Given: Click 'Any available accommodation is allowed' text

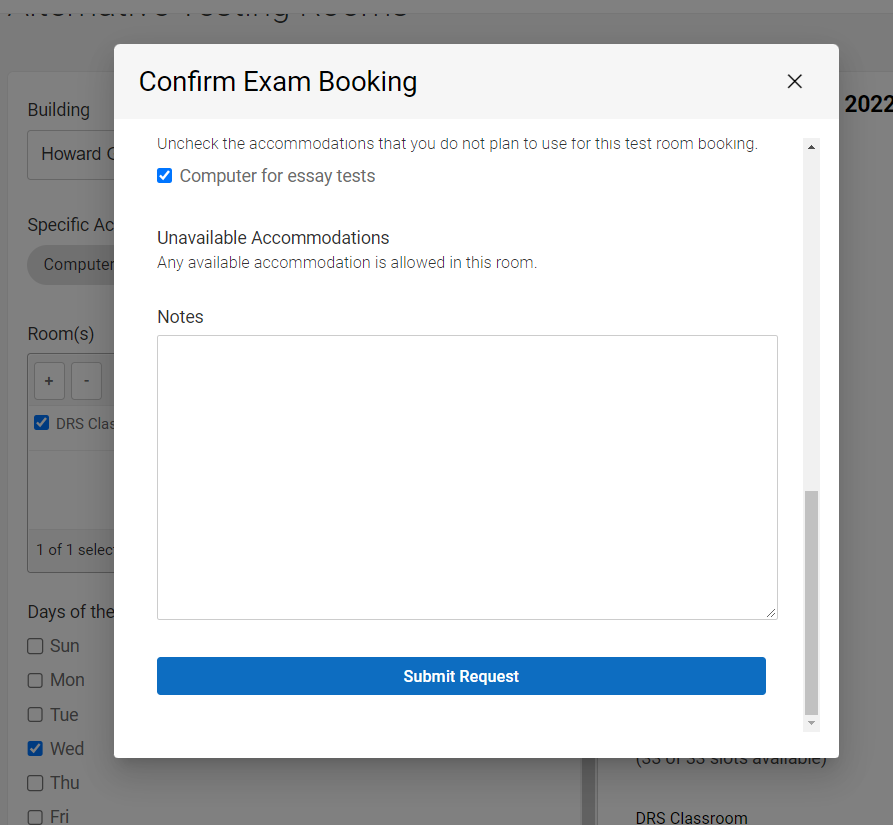Looking at the screenshot, I should [347, 262].
